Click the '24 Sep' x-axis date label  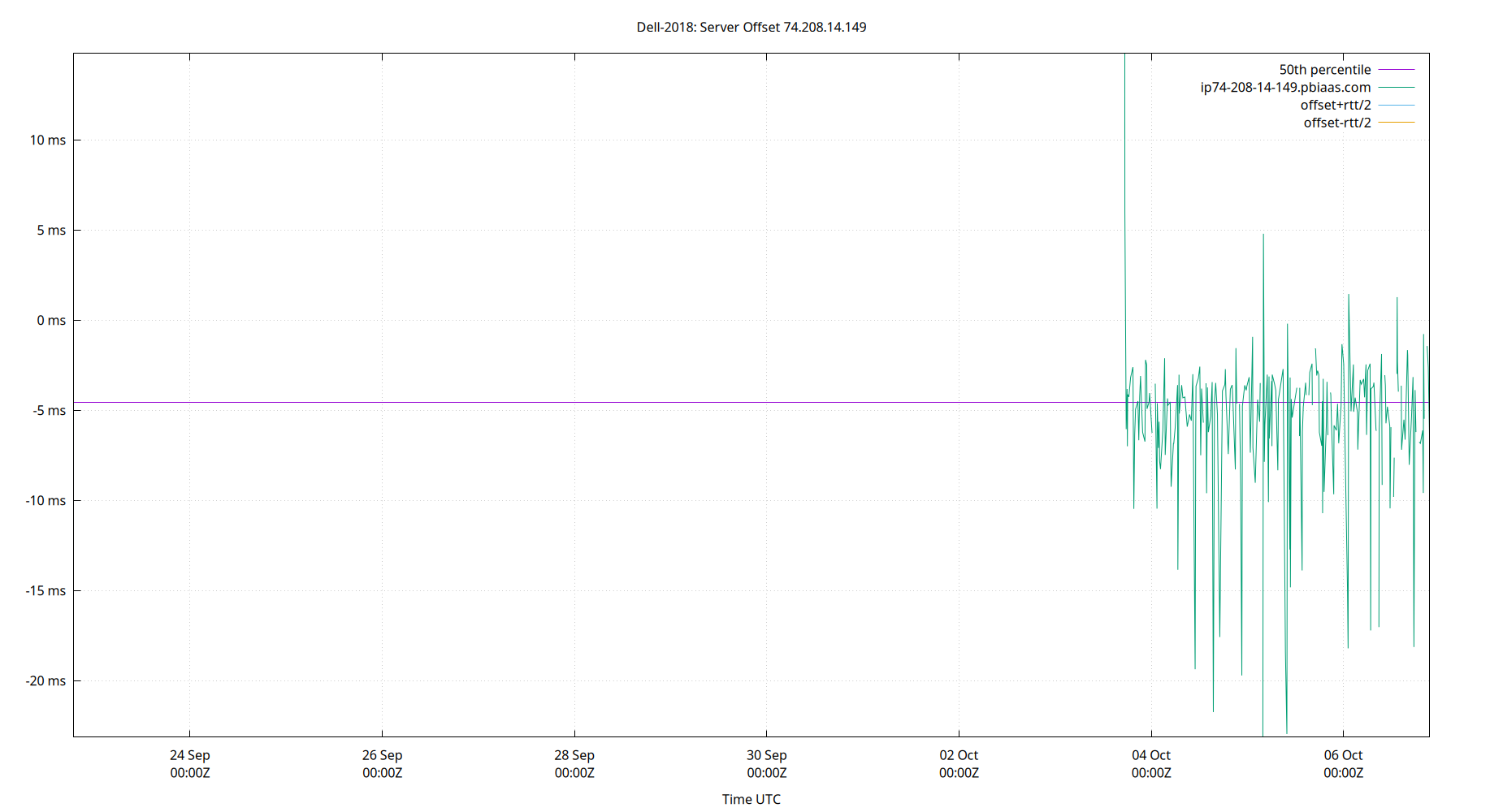click(190, 755)
